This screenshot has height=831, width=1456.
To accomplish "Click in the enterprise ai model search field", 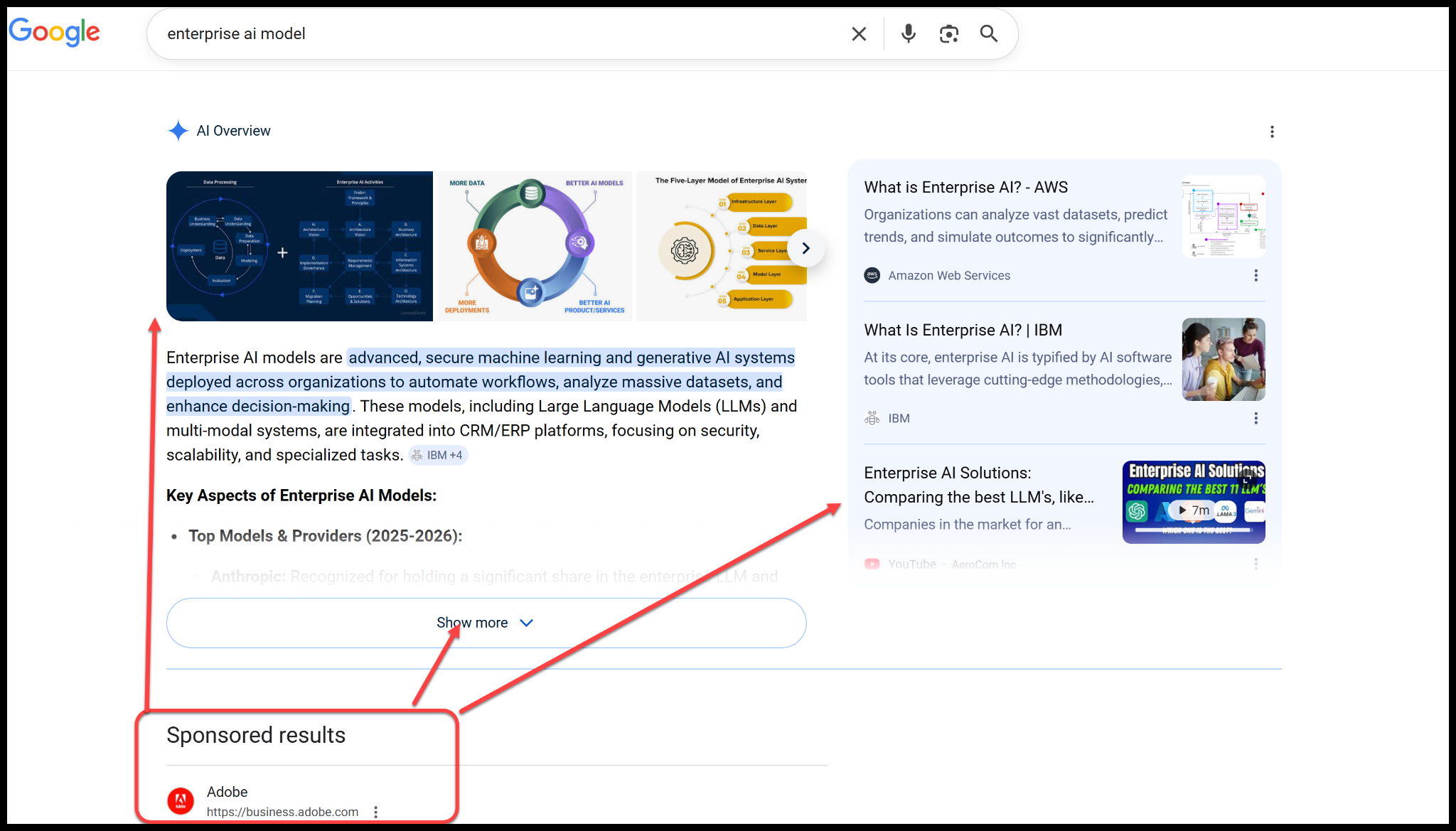I will tap(498, 33).
